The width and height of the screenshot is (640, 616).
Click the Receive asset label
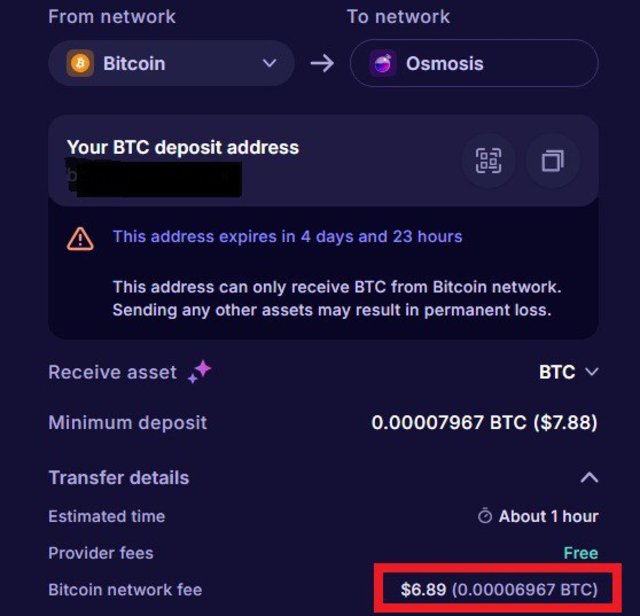[113, 372]
